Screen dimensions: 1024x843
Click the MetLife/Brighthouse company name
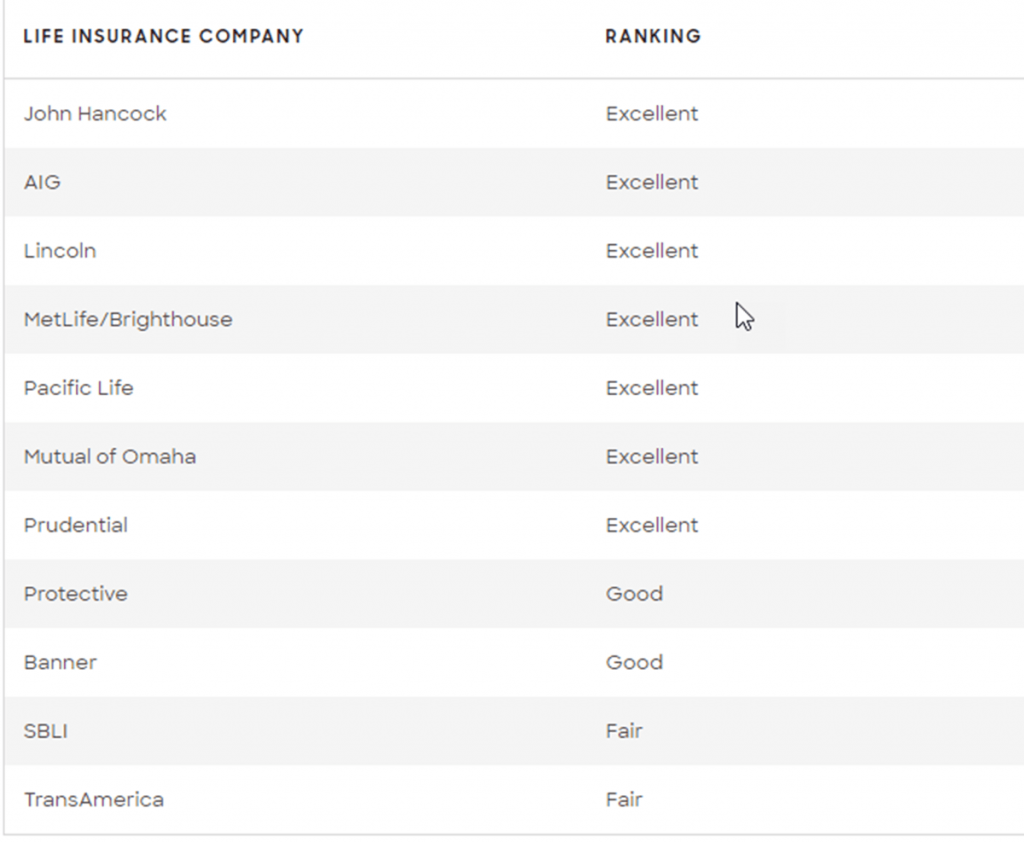pos(128,320)
